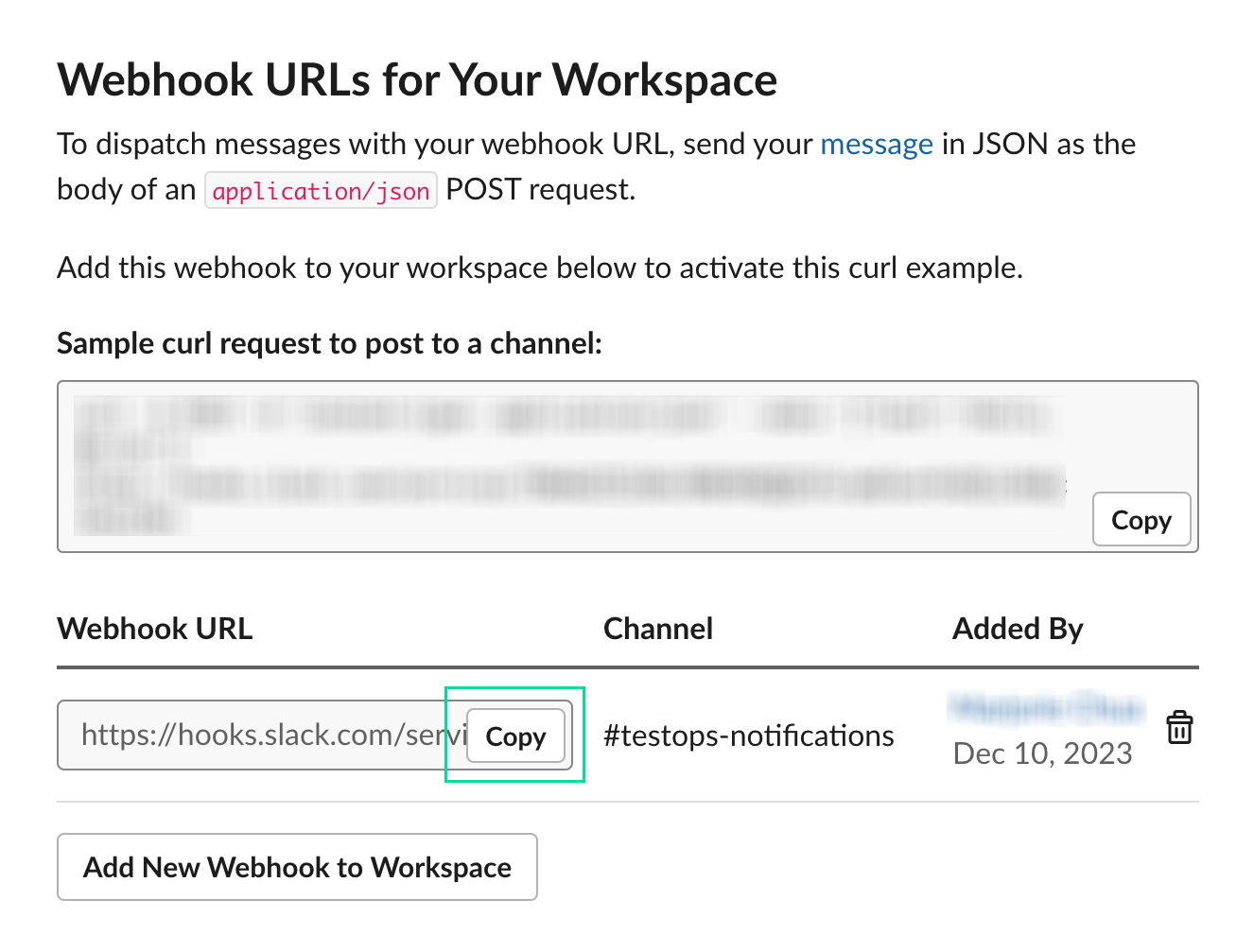Open the message hyperlink
The height and width of the screenshot is (952, 1254).
pos(877,144)
